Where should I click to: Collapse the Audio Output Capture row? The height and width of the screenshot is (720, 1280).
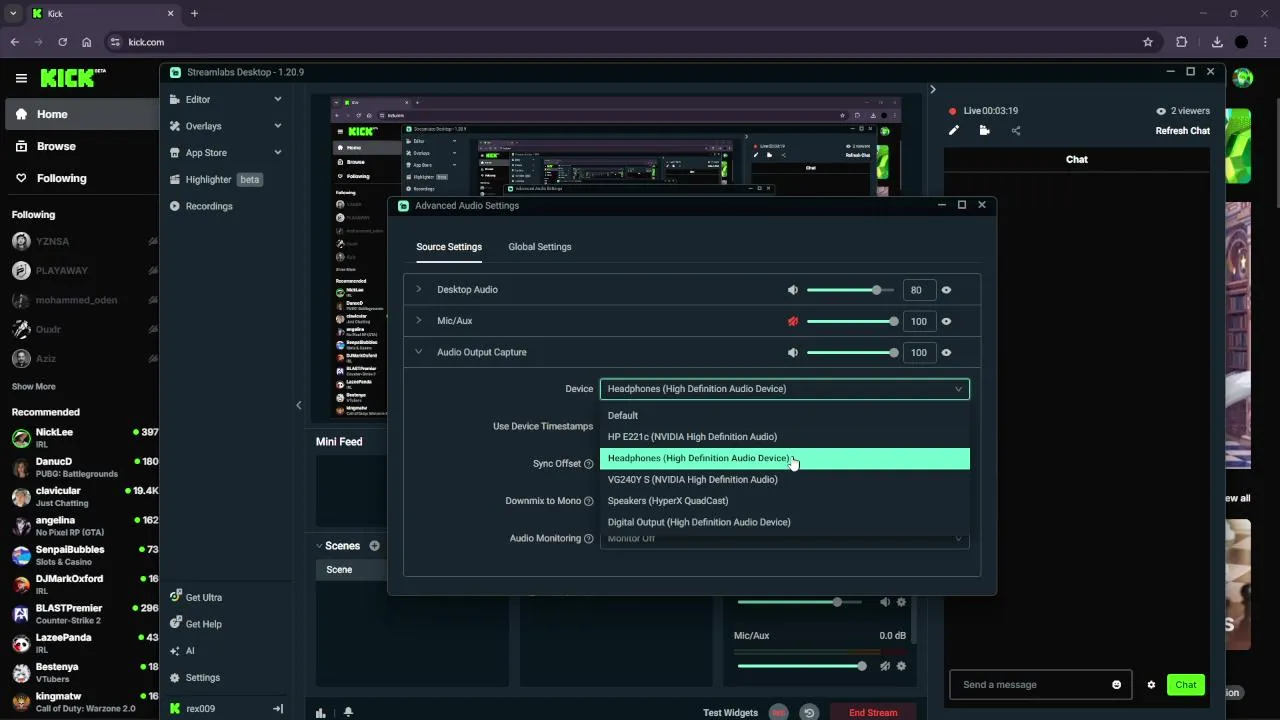click(419, 352)
